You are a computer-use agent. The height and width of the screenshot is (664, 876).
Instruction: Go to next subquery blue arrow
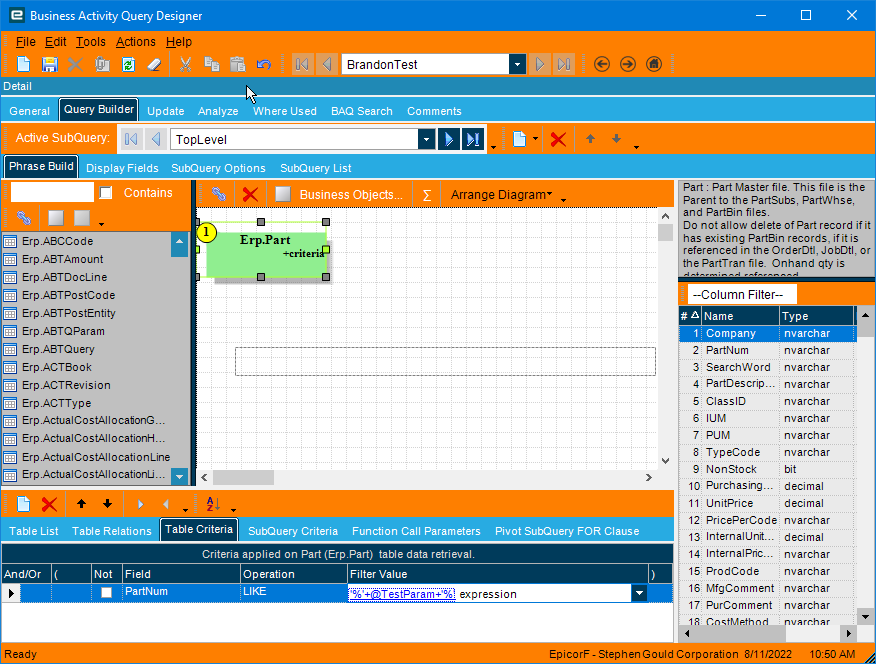pyautogui.click(x=449, y=139)
